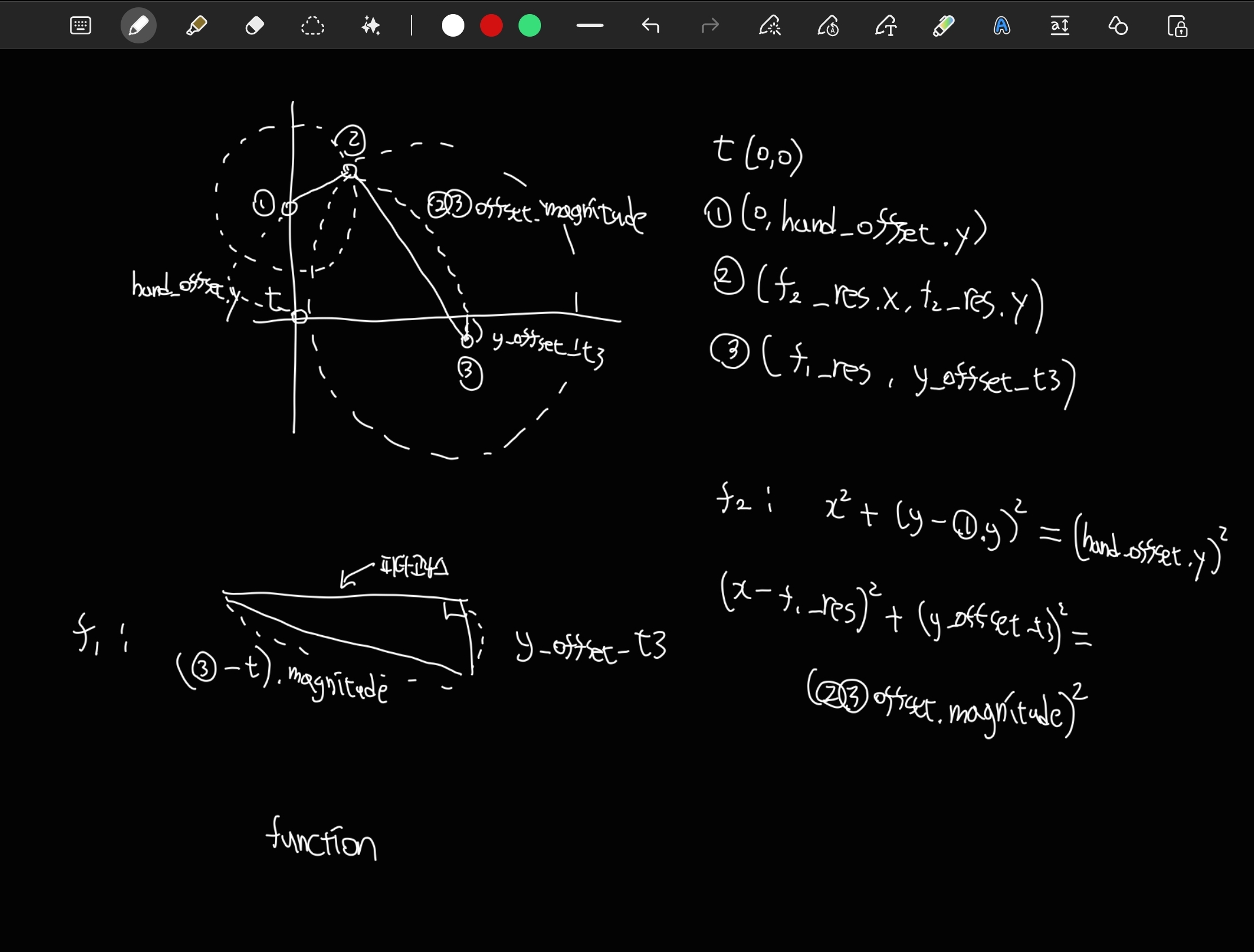1254x952 pixels.
Task: Open the shapes tool
Action: click(x=1118, y=26)
